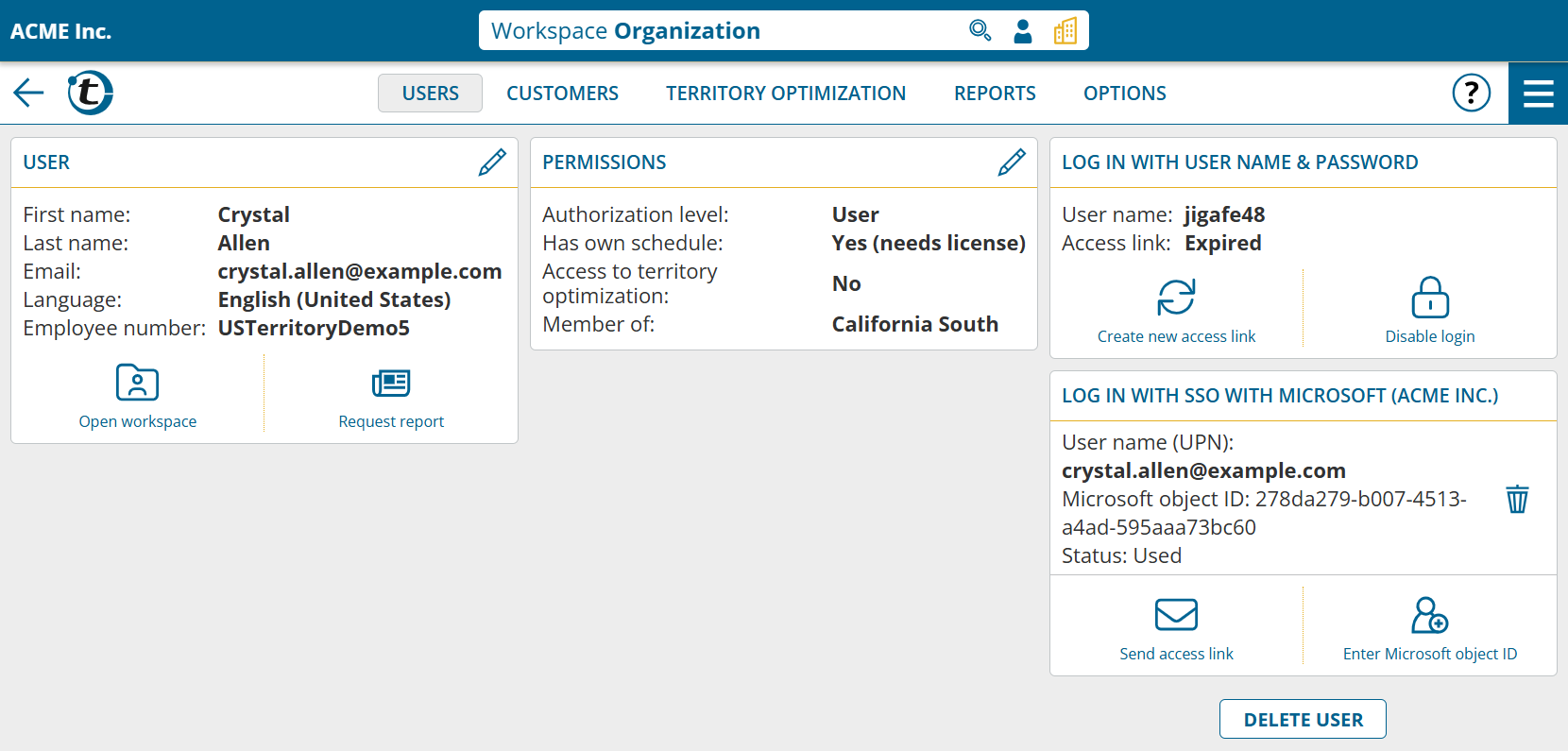Screen dimensions: 1568x751
Task: Request report for this user
Action: [x=391, y=397]
